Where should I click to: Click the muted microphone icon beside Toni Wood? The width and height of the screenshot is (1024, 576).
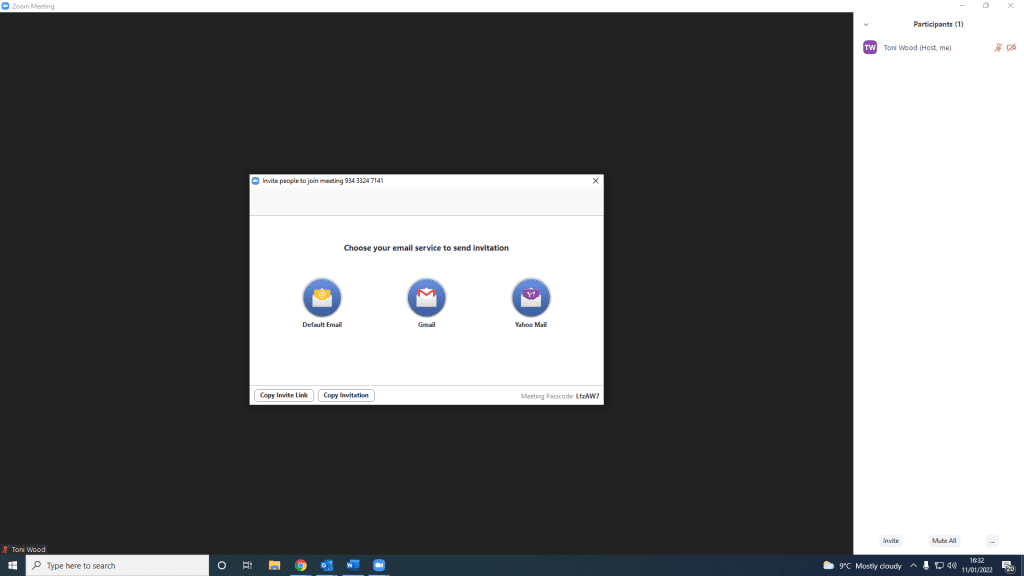point(998,47)
